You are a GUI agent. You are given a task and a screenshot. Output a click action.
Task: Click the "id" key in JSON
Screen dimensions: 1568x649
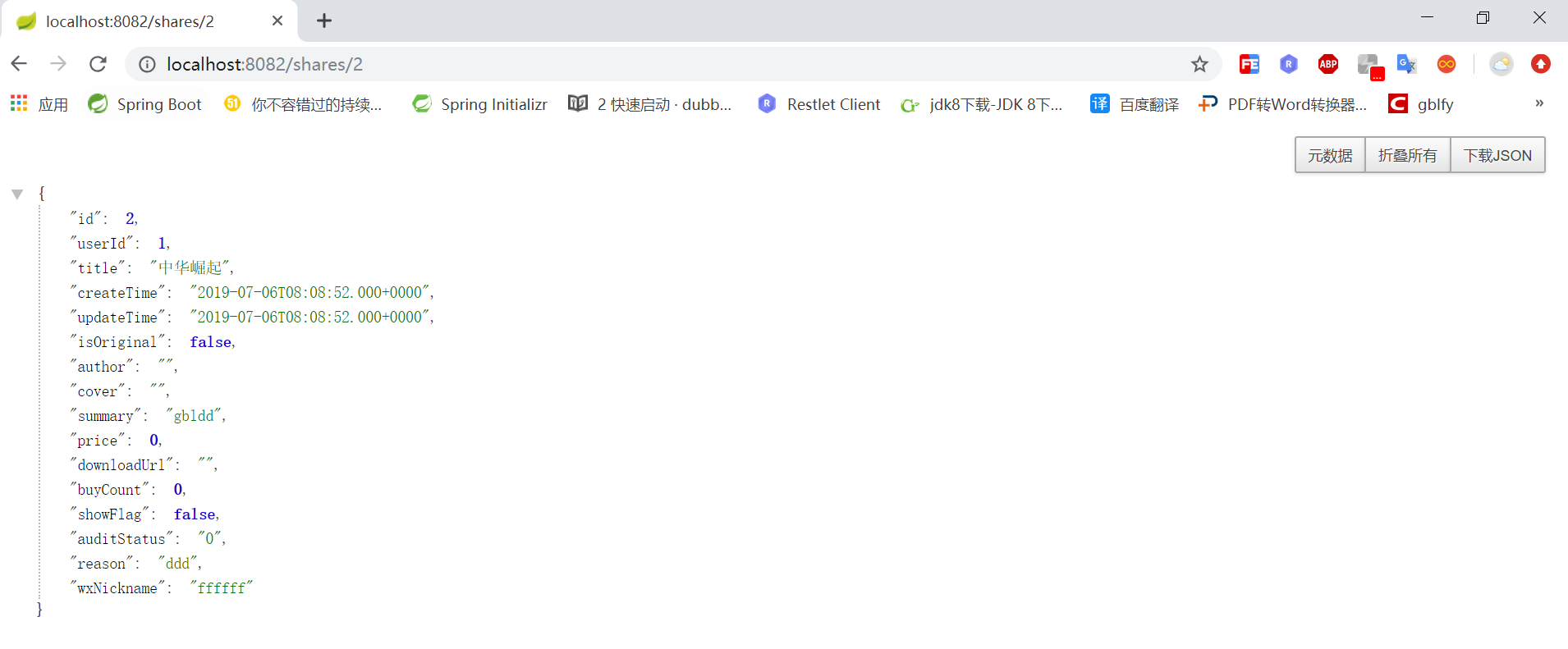(x=85, y=218)
